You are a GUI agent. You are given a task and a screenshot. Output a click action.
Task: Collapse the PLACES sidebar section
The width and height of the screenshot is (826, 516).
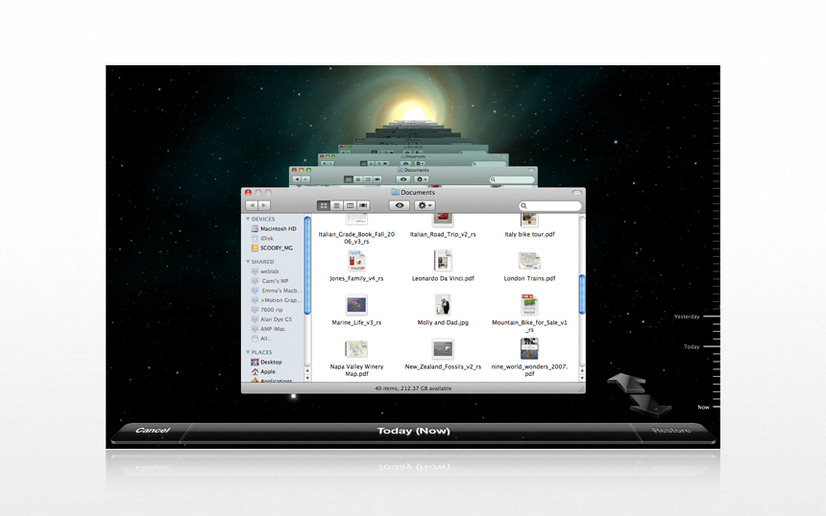[x=248, y=352]
